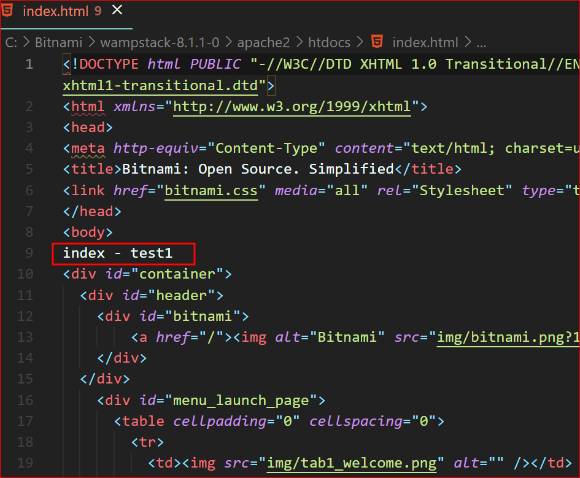Screen dimensions: 580x478
Task: Open the wampstack-8.1.1-0 breadcrumb folder
Action: pos(160,43)
